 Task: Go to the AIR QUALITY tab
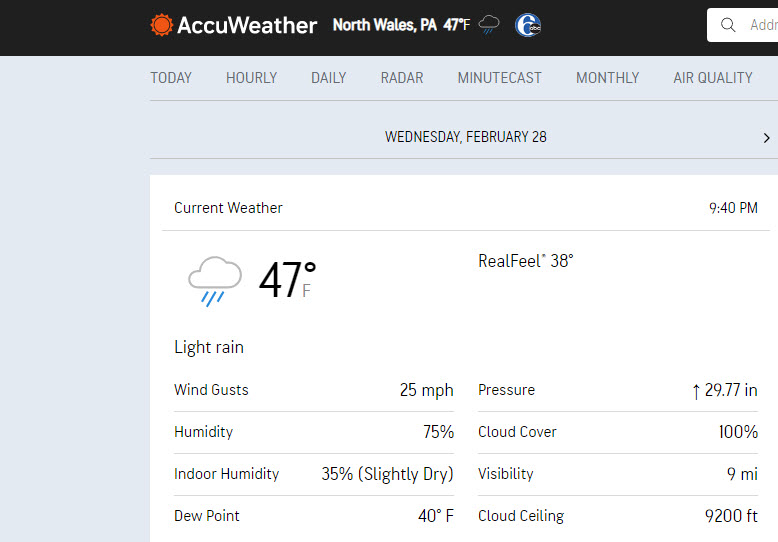tap(713, 78)
